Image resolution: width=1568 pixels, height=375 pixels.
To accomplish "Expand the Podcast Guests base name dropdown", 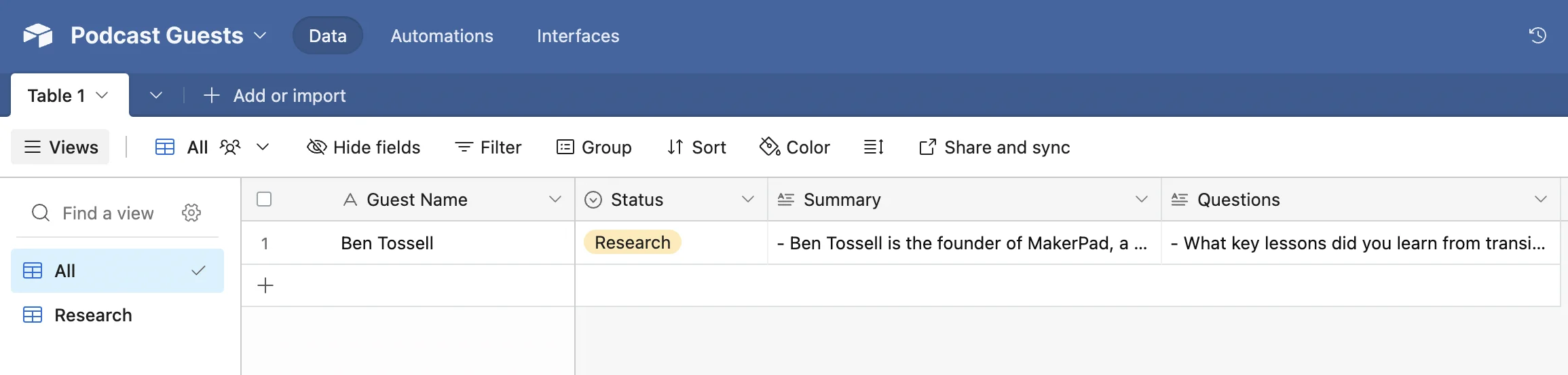I will tap(260, 35).
